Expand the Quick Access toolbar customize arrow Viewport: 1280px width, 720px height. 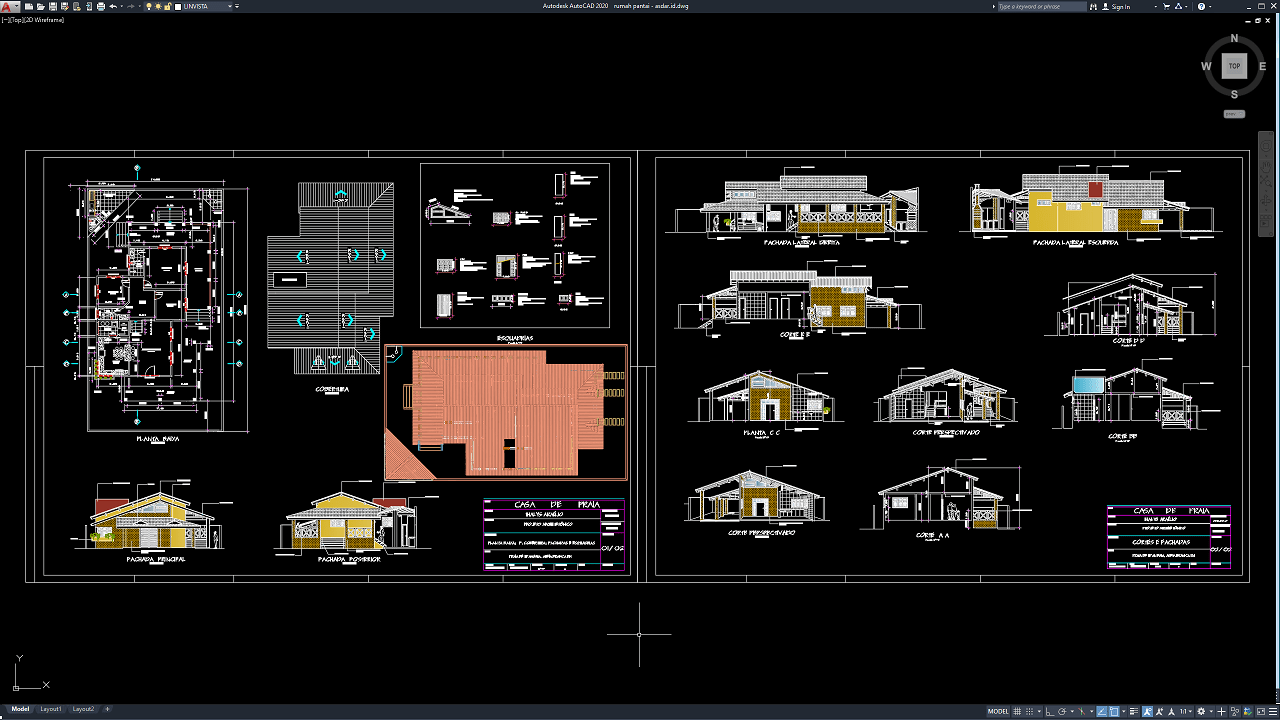pyautogui.click(x=237, y=6)
